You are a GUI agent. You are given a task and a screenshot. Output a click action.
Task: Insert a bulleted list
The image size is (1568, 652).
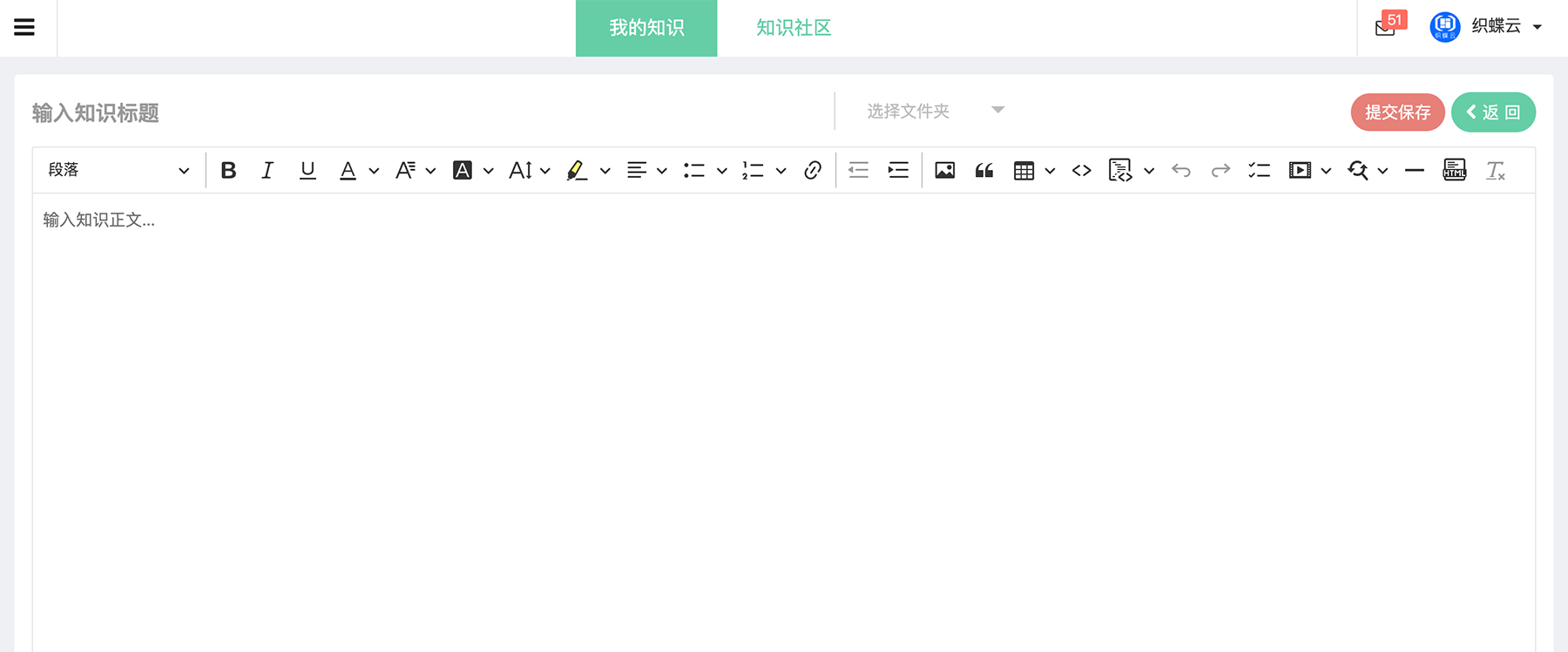click(694, 170)
